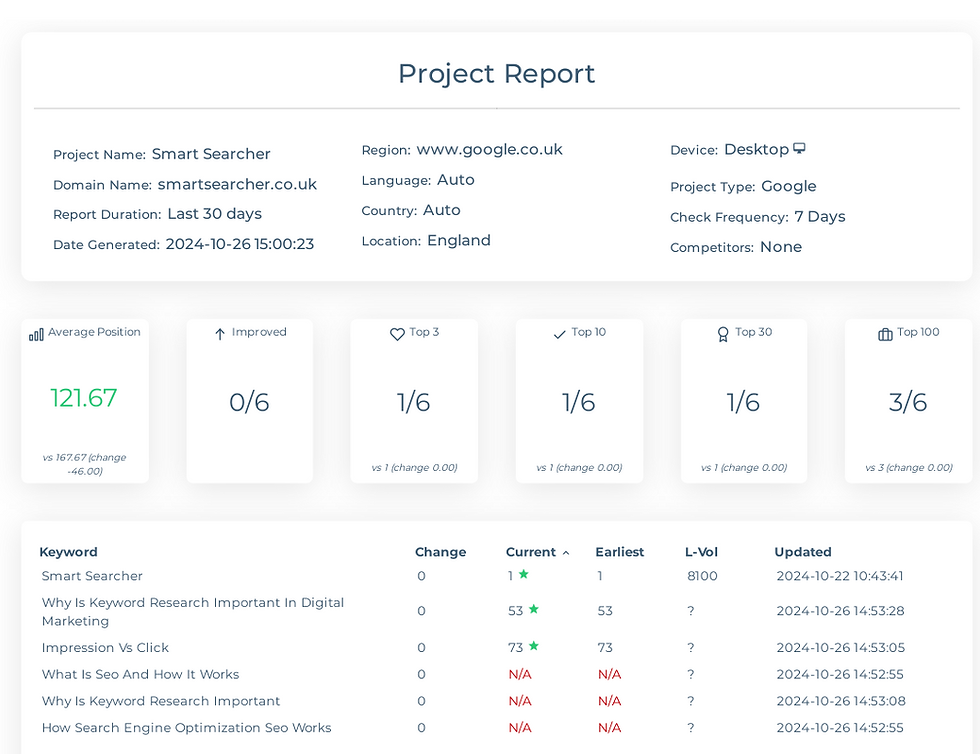This screenshot has height=754, width=980.
Task: Sort by the Updated column header
Action: pyautogui.click(x=802, y=552)
